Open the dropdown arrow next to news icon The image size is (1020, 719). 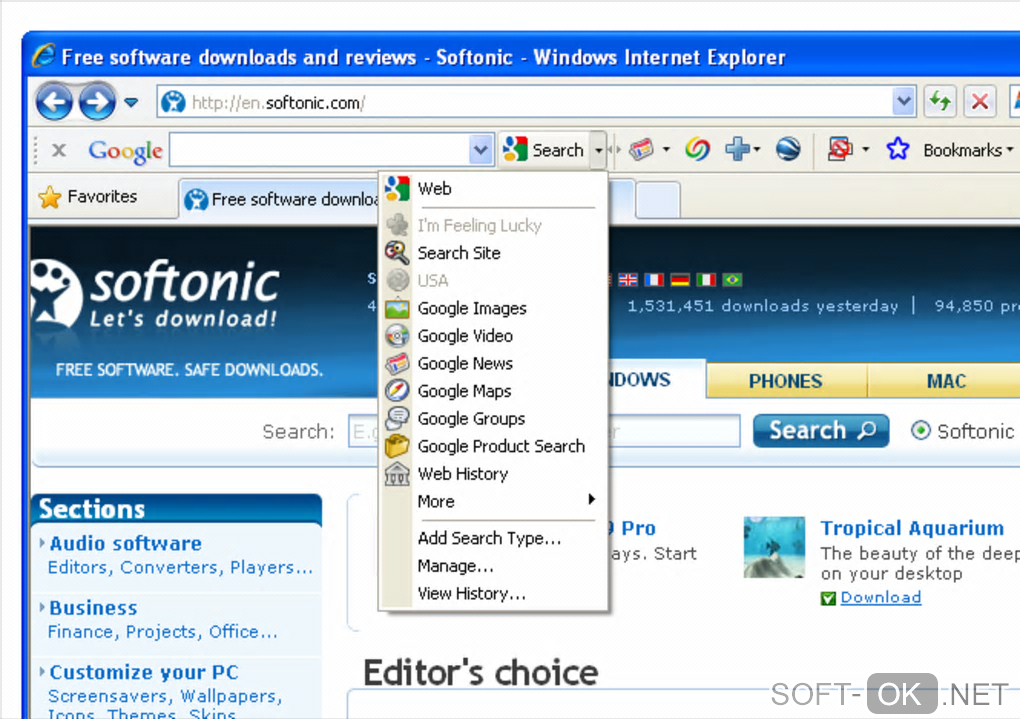666,150
